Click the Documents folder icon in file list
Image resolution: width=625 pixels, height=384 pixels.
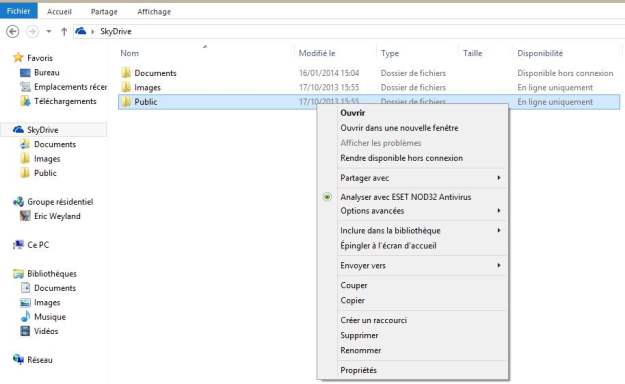pyautogui.click(x=126, y=73)
